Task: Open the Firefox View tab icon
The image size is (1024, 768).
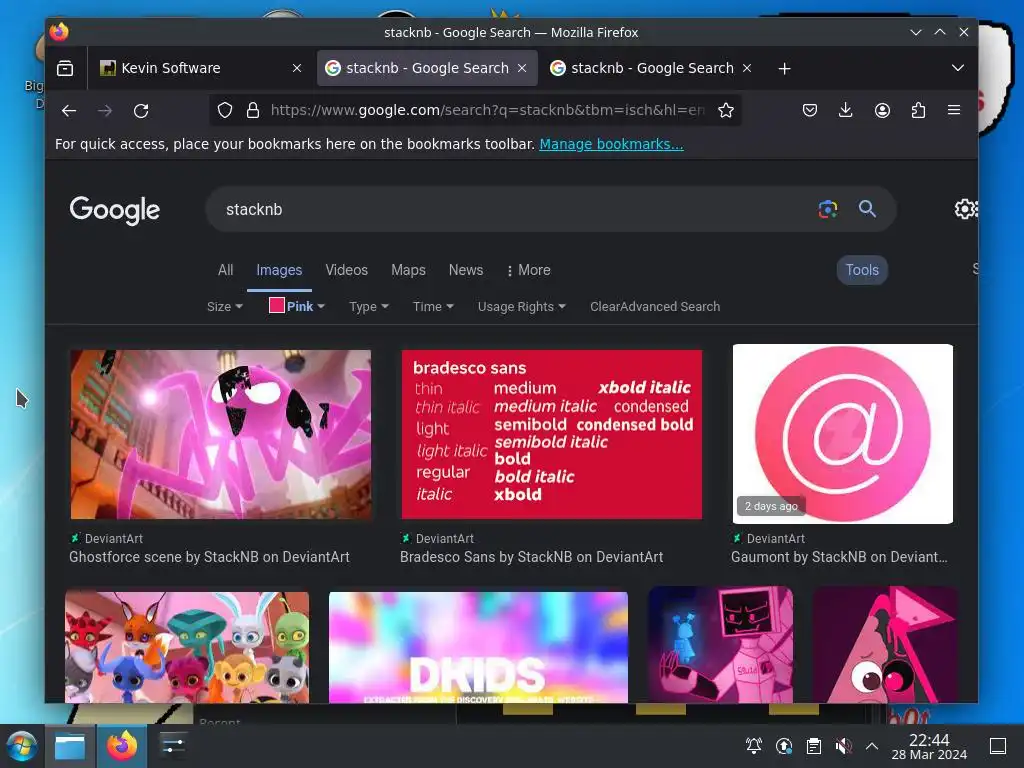Action: click(65, 68)
